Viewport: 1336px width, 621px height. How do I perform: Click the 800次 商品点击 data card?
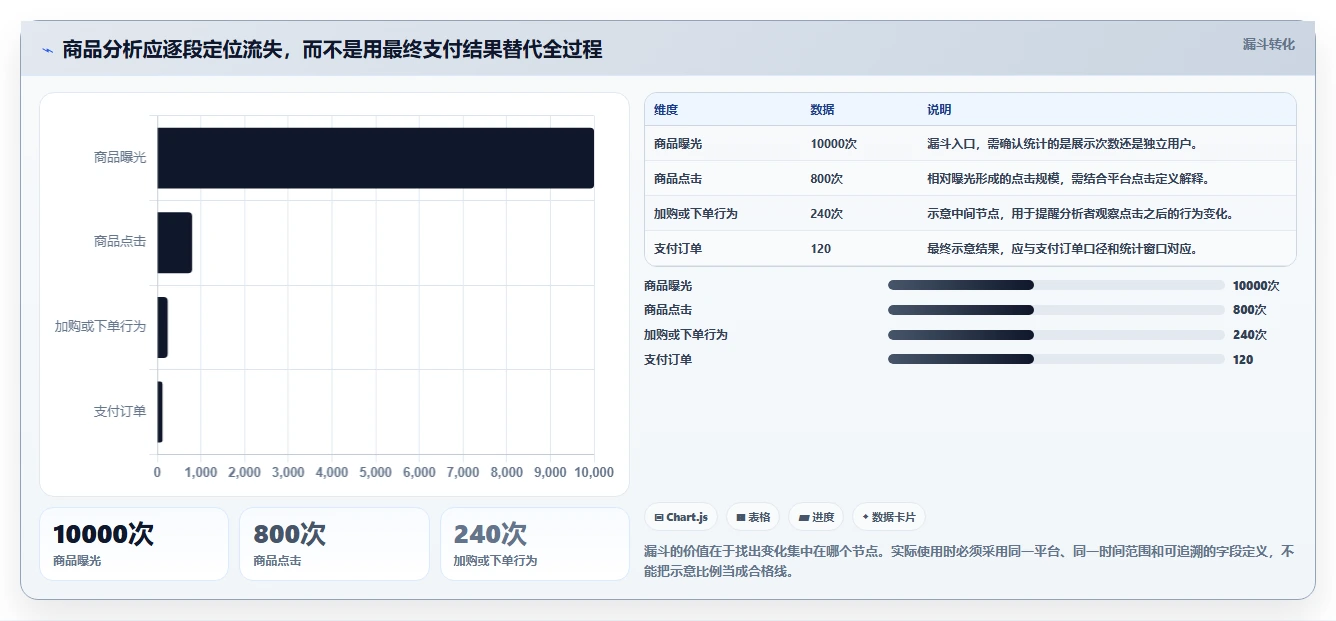point(334,544)
